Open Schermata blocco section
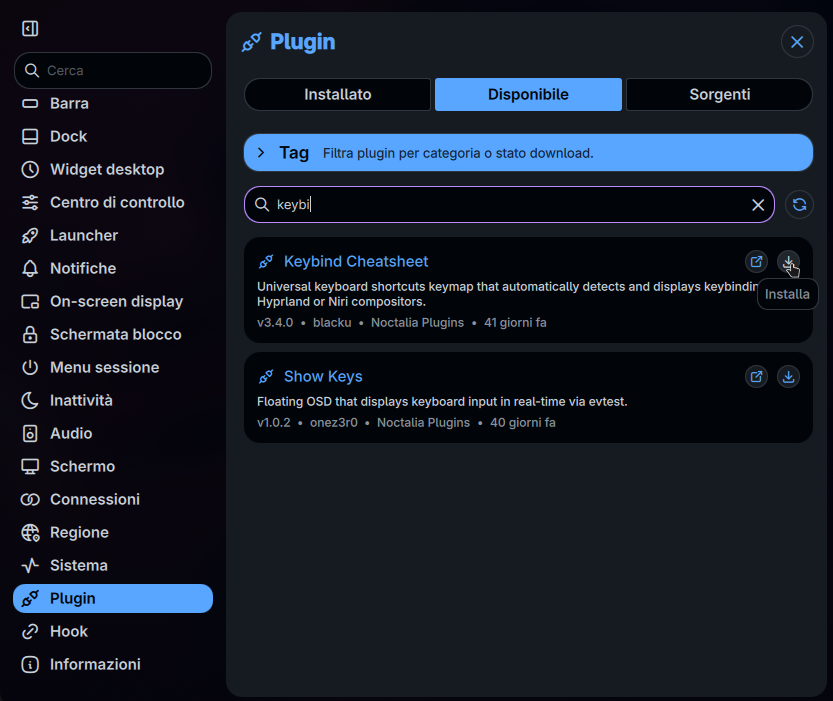This screenshot has width=833, height=701. tap(113, 335)
